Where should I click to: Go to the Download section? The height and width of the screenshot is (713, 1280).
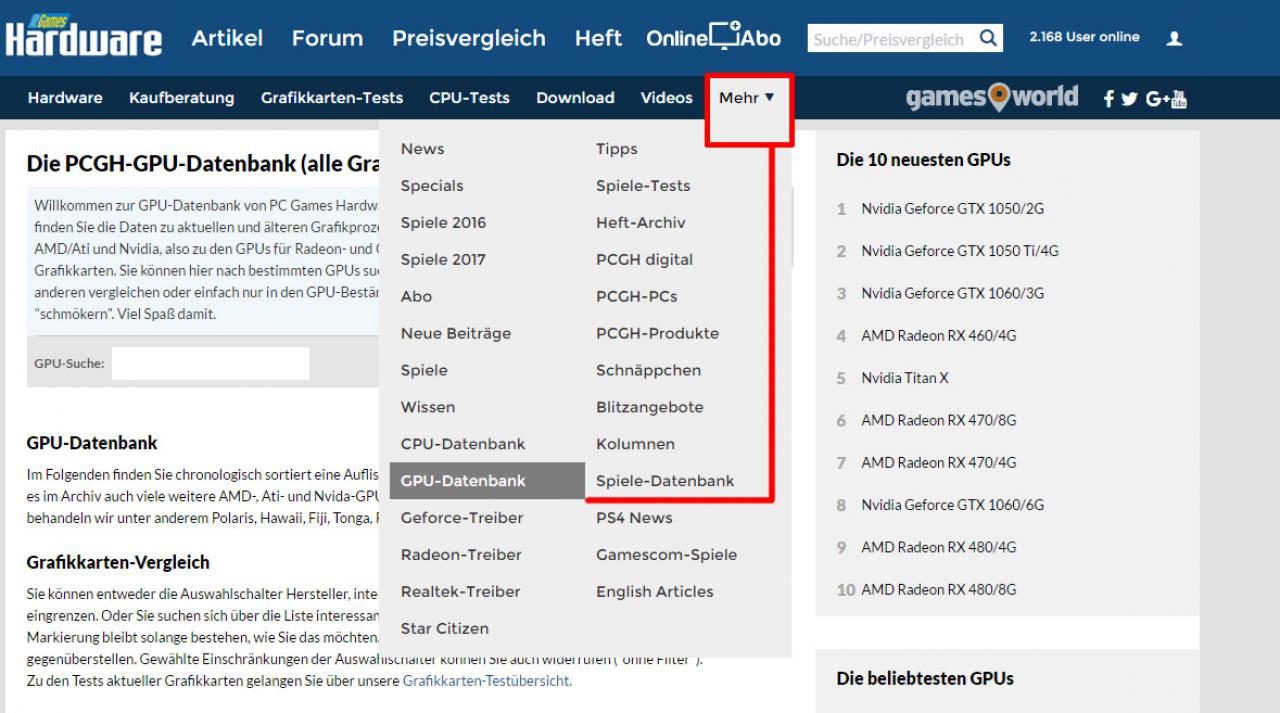[575, 97]
